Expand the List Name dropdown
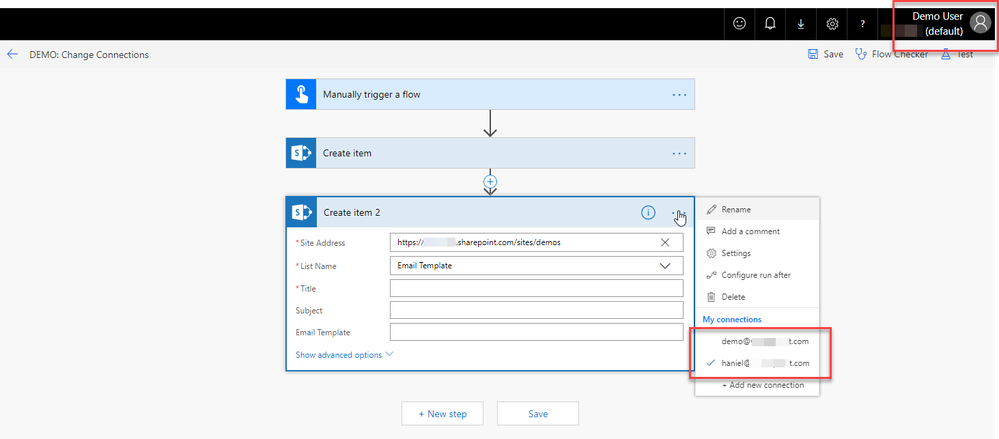The image size is (999, 439). tap(665, 266)
